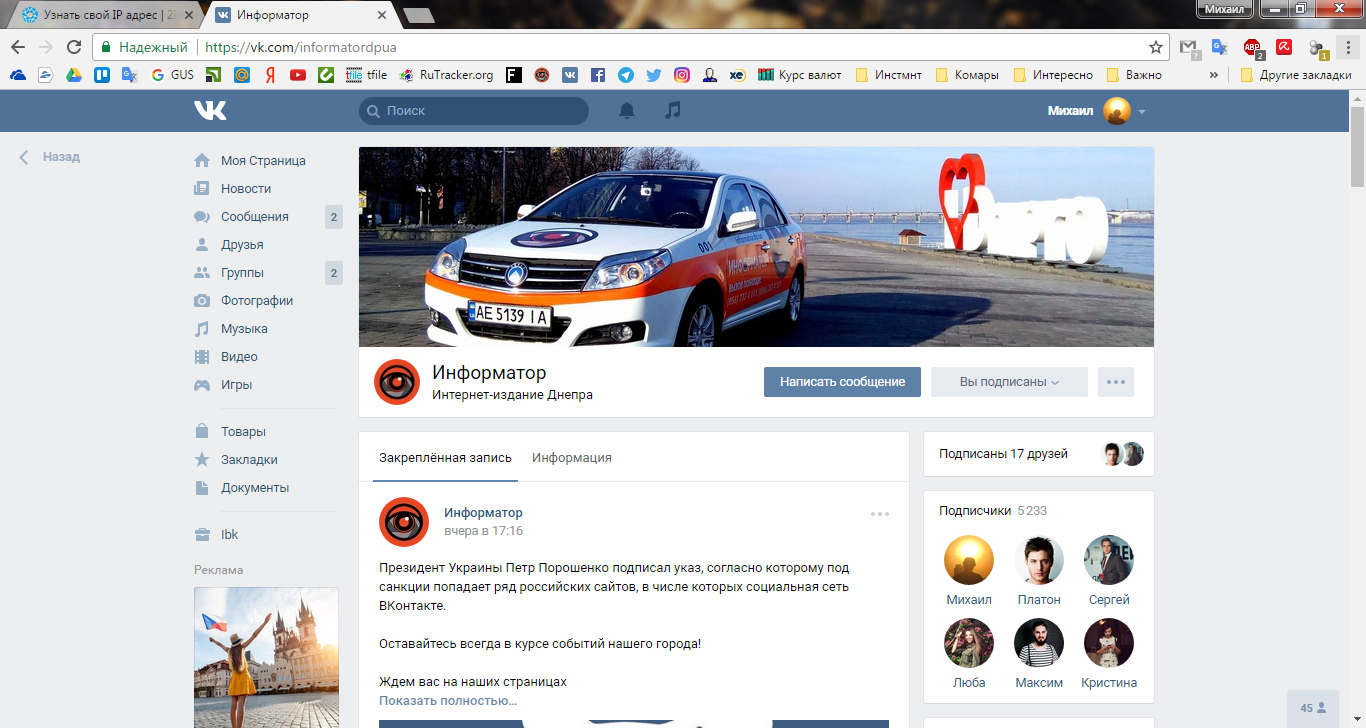Open the Telegram bookmark icon

tap(625, 74)
